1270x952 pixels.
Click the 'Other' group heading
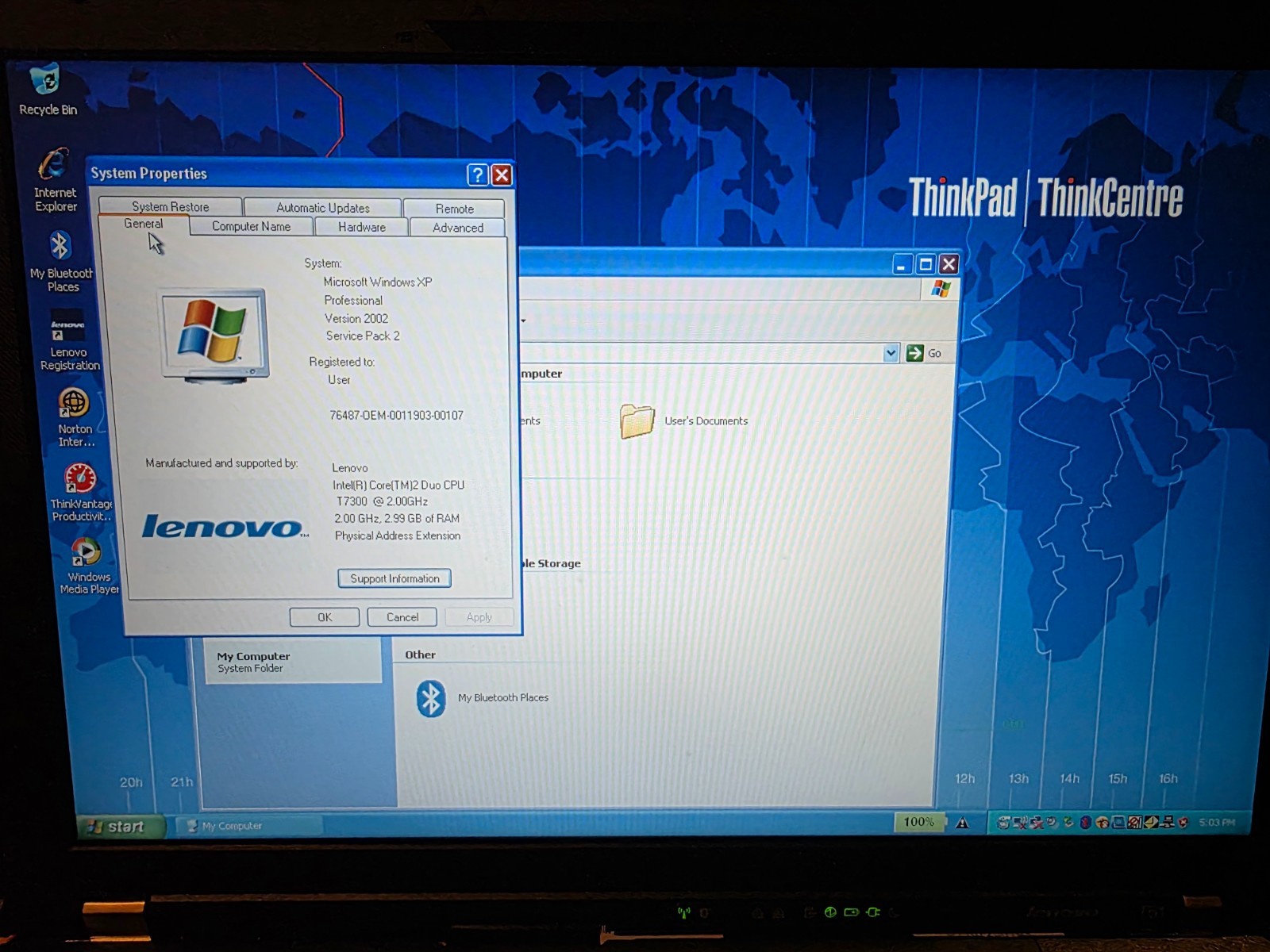pos(420,654)
